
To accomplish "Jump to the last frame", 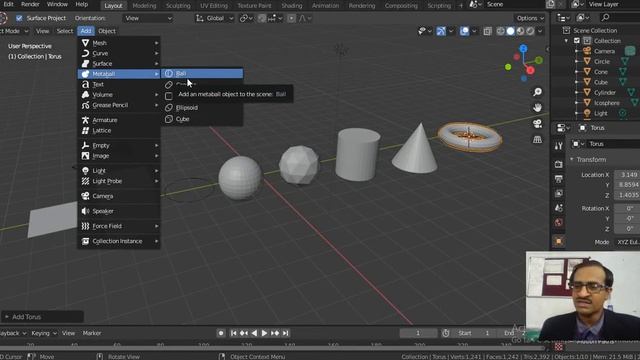I will [286, 333].
